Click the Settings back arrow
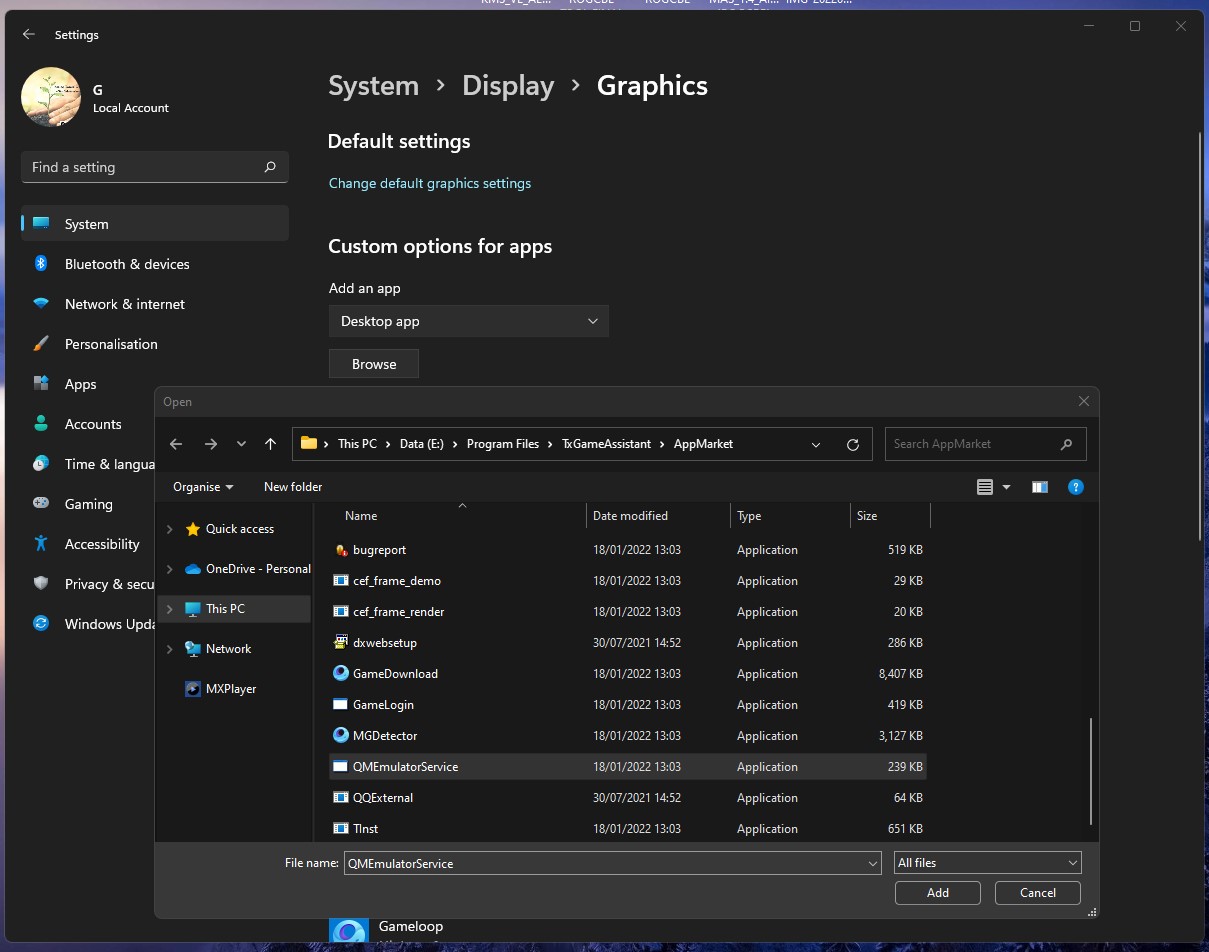This screenshot has height=952, width=1209. coord(29,34)
